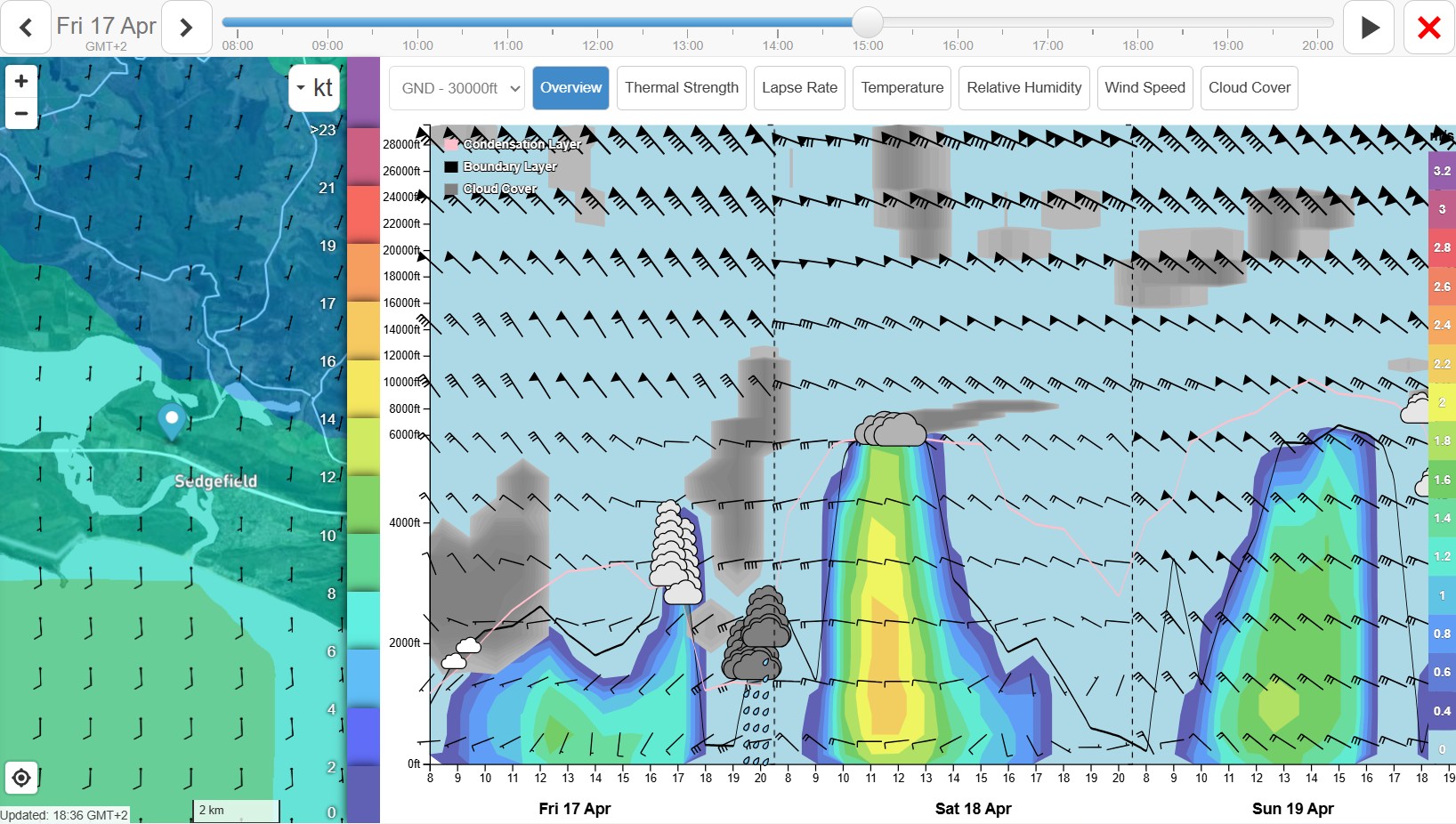The height and width of the screenshot is (824, 1456).
Task: Switch to the Wind Speed chart
Action: [1145, 88]
